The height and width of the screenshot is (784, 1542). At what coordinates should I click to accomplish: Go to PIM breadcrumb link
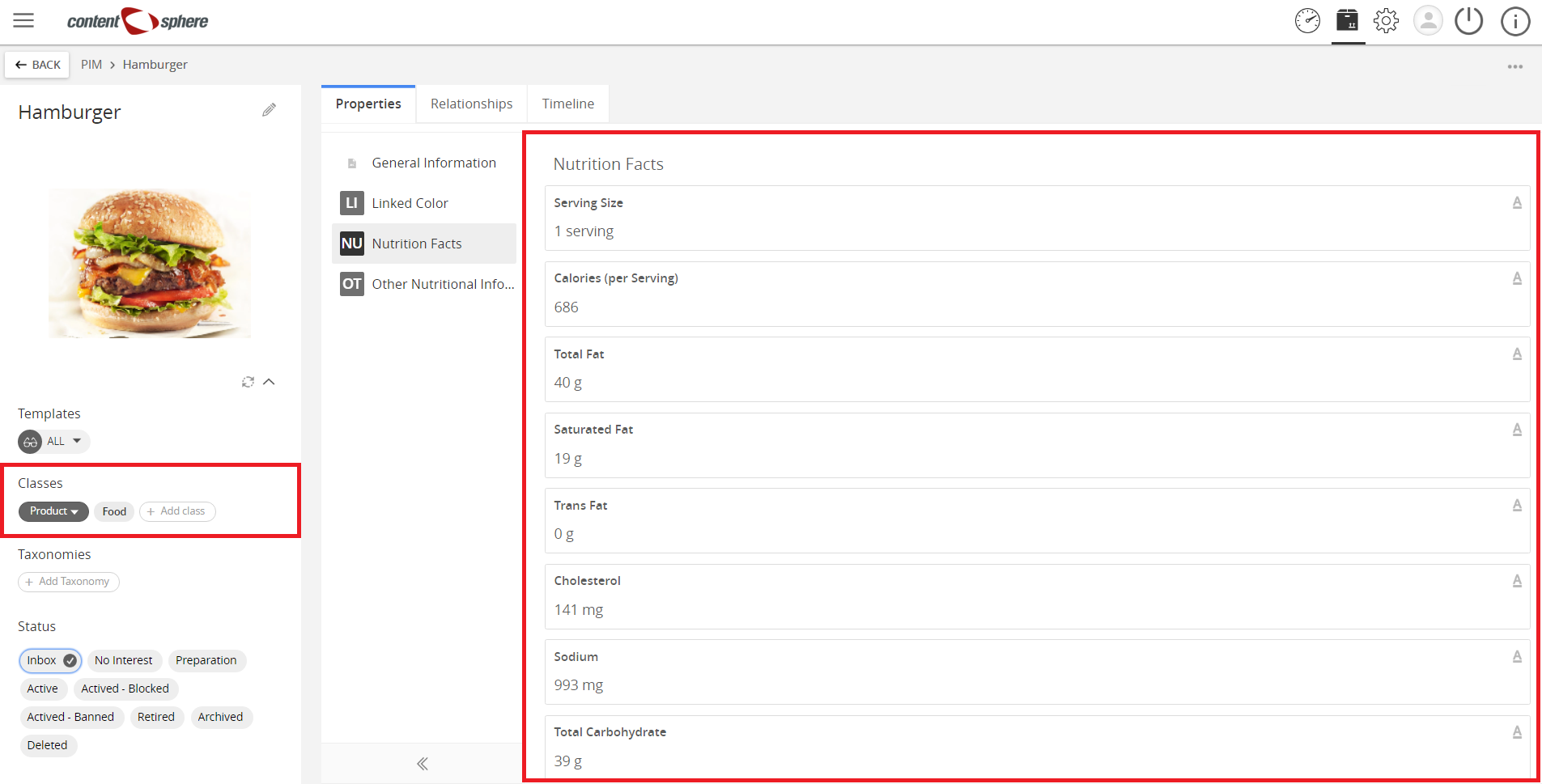tap(91, 65)
